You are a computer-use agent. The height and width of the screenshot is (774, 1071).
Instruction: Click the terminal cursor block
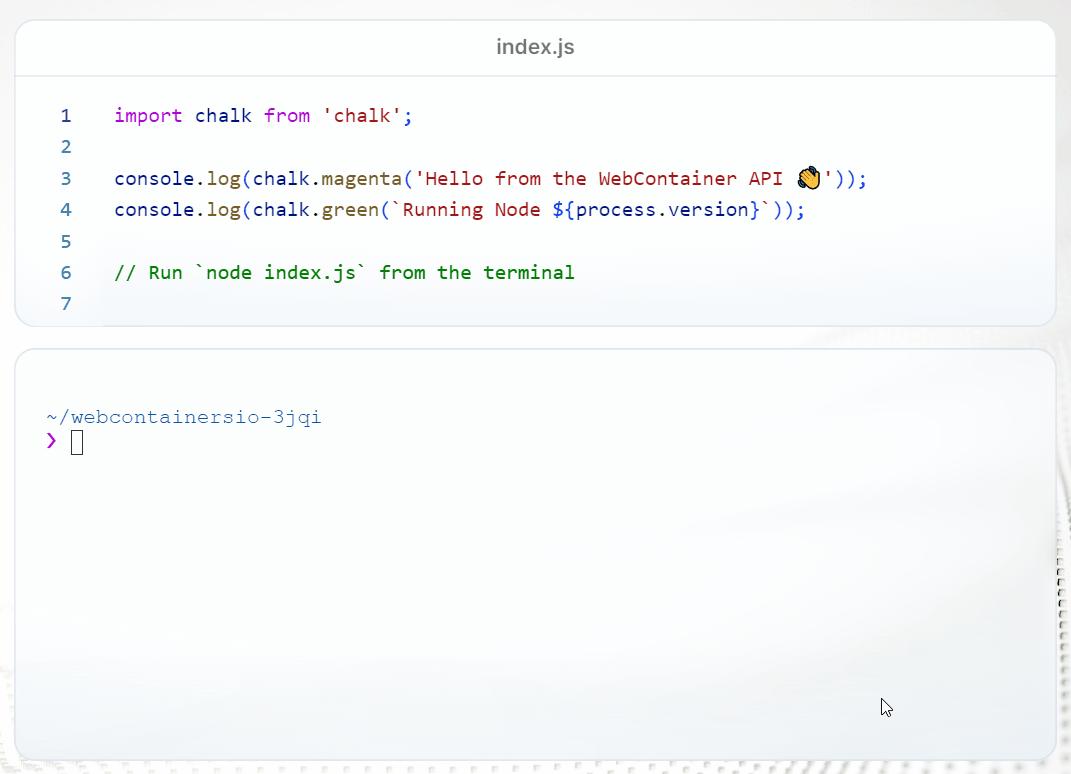point(75,440)
